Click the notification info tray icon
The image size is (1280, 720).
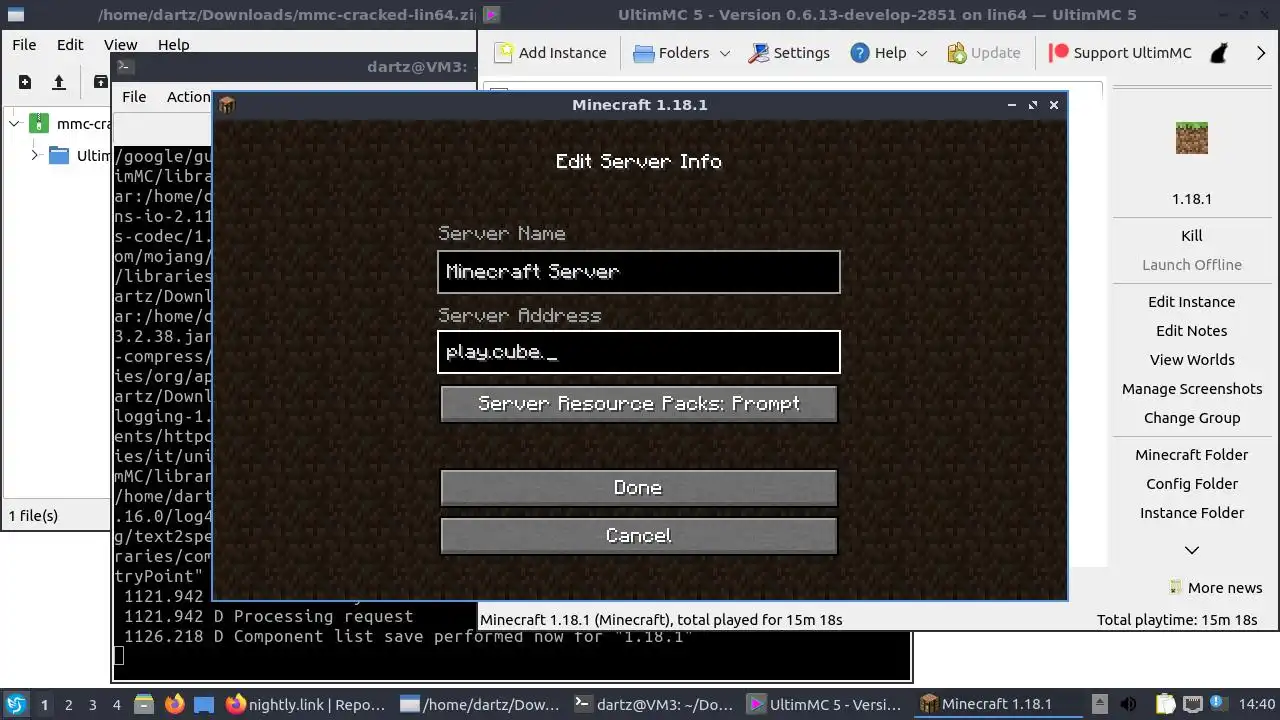[x=1218, y=704]
